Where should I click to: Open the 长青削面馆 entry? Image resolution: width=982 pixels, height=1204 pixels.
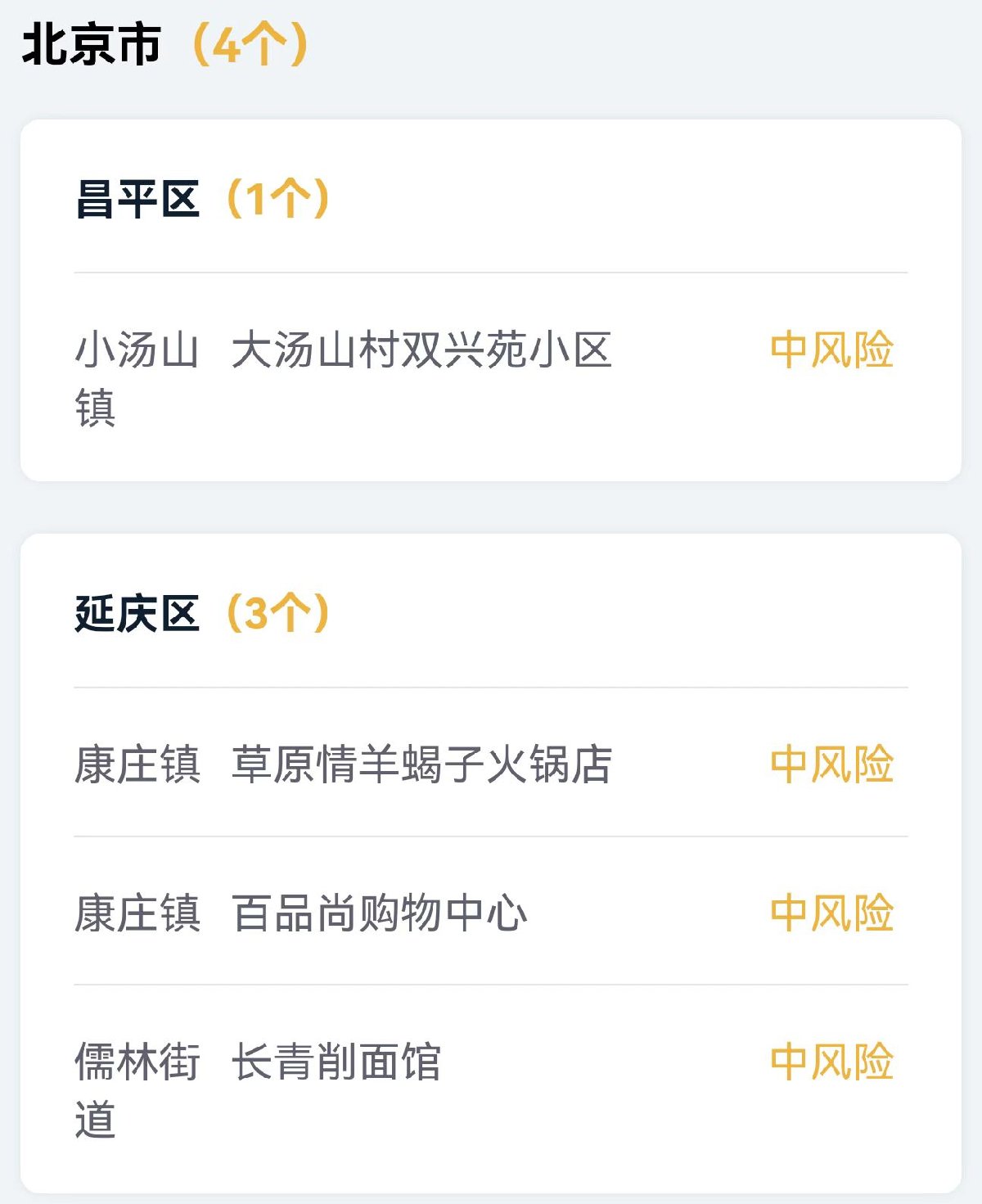coord(336,1062)
